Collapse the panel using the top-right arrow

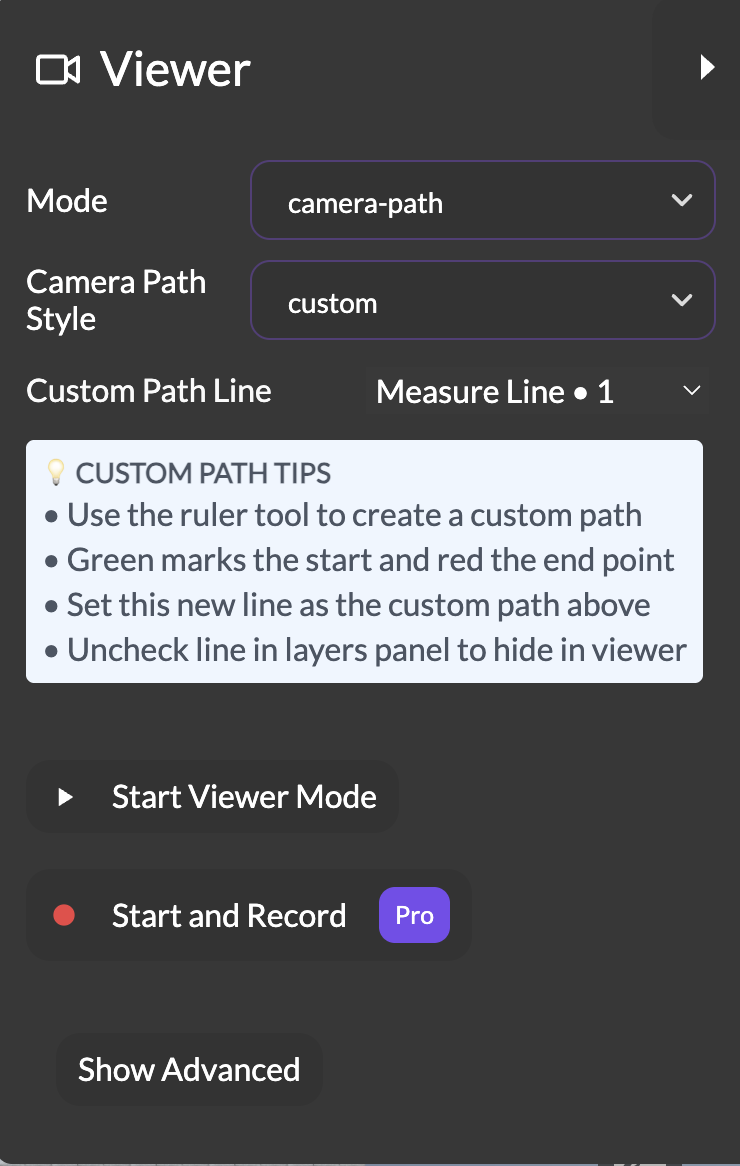708,67
